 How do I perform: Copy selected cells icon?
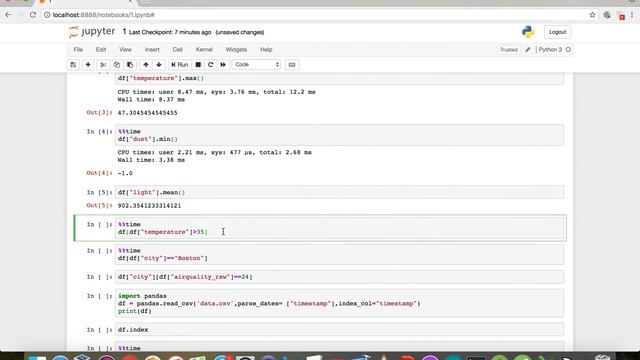pyautogui.click(x=117, y=64)
